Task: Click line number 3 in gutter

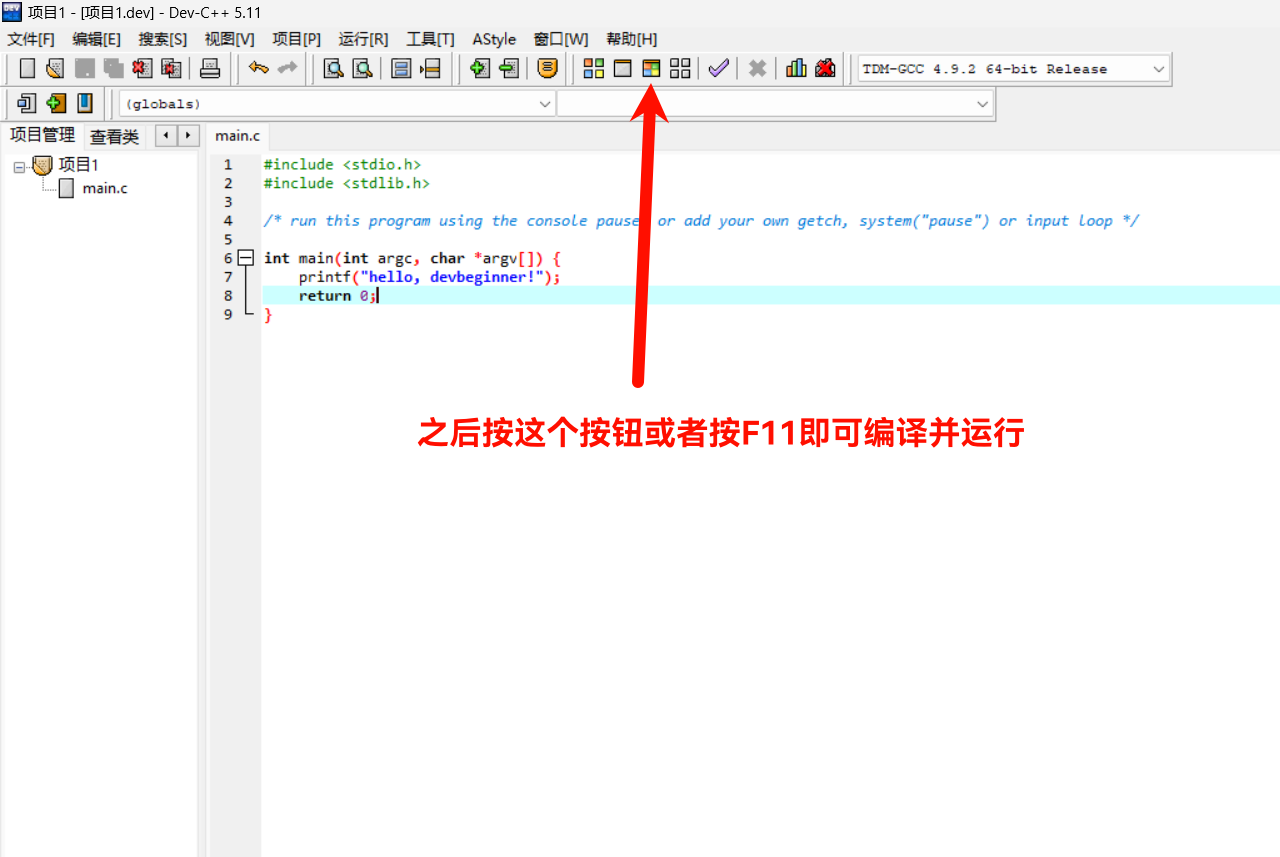Action: 228,202
